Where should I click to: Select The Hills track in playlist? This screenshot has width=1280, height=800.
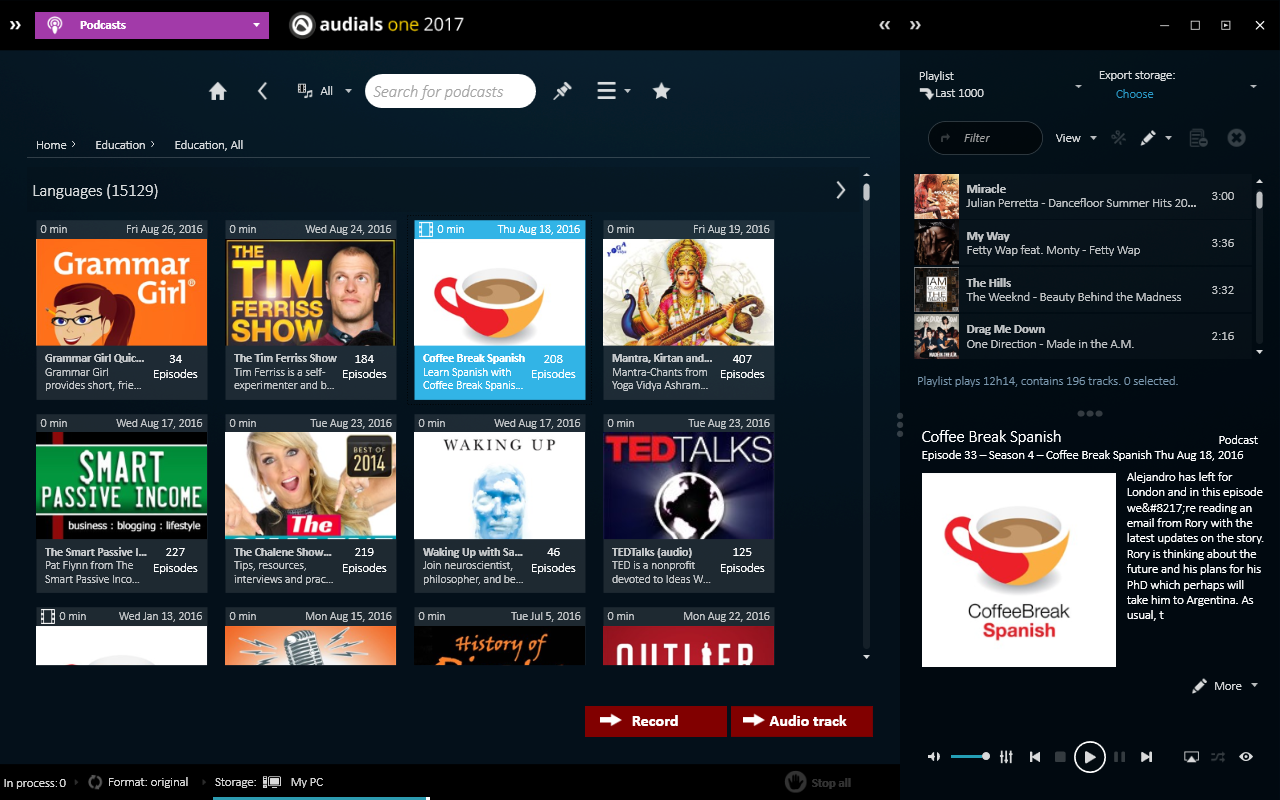tap(1082, 290)
